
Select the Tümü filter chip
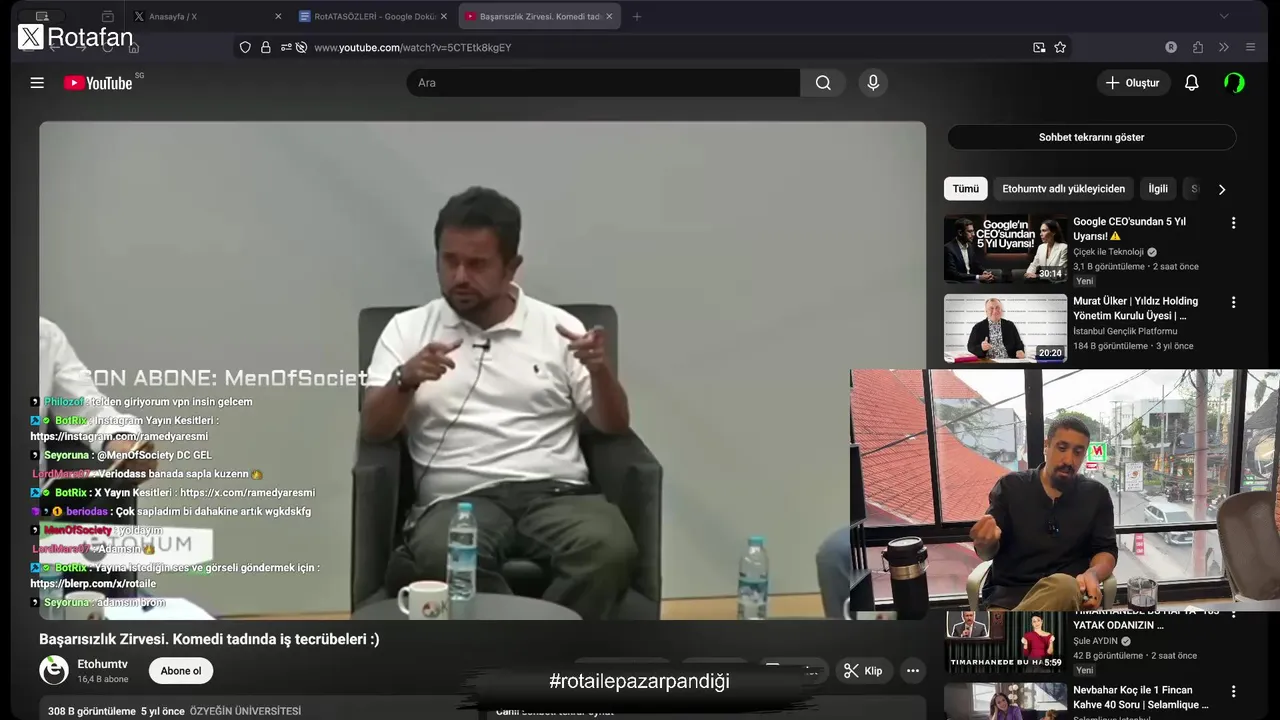click(965, 188)
